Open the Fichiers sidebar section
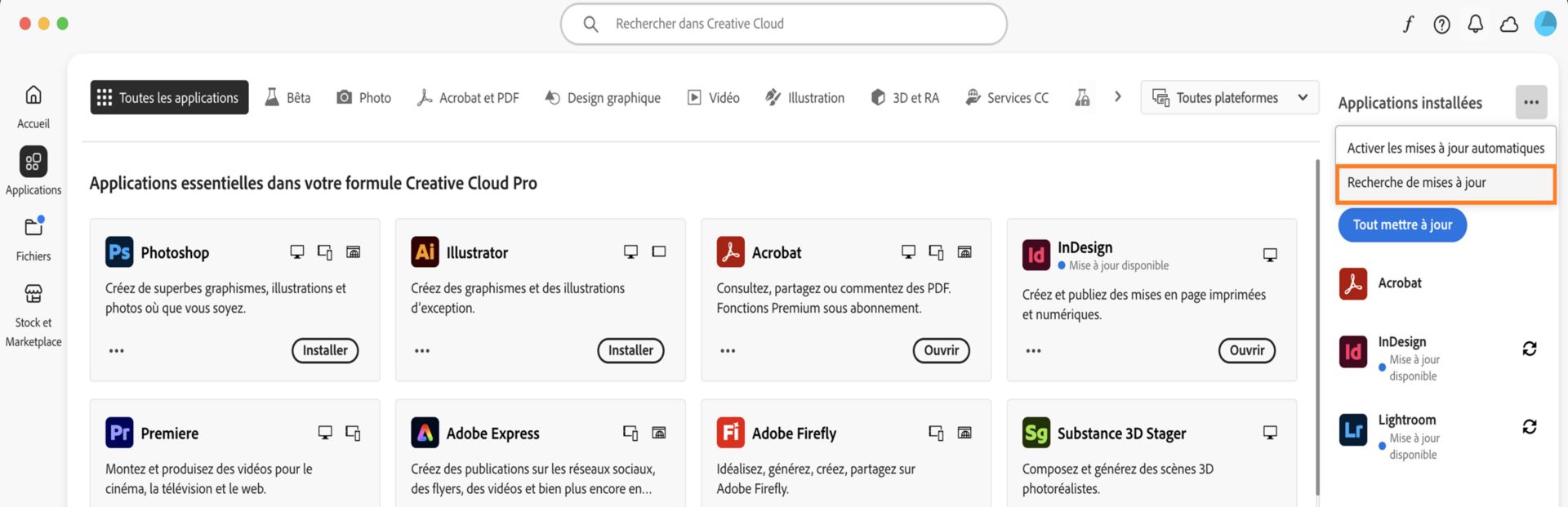 point(33,238)
